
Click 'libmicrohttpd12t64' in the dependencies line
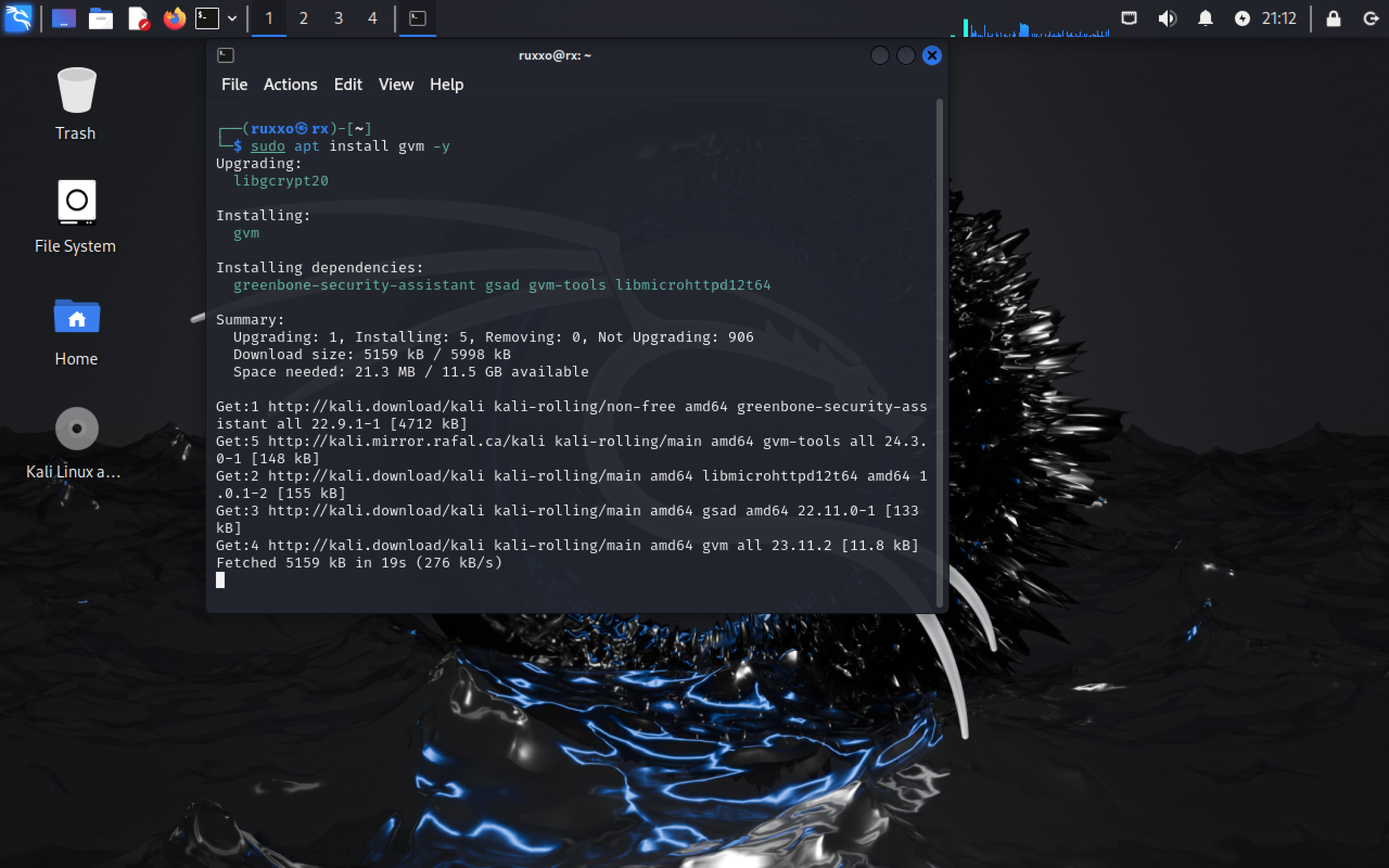pos(693,285)
